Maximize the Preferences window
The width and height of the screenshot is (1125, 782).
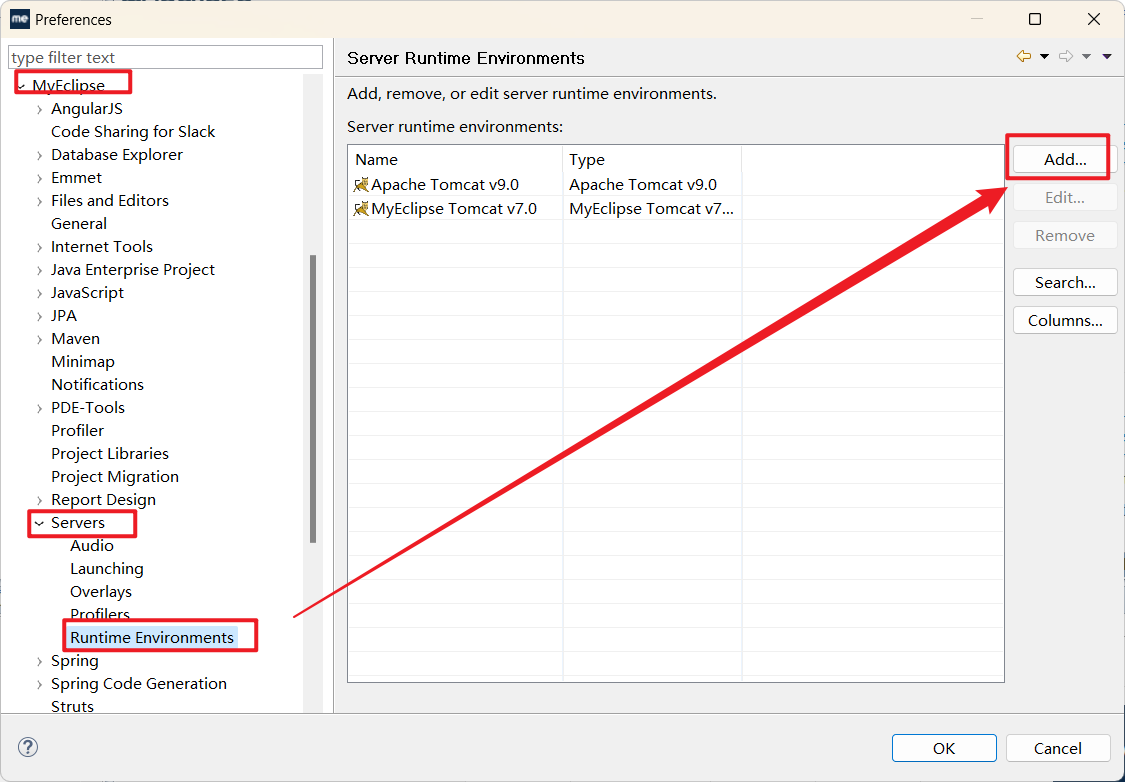tap(1035, 19)
